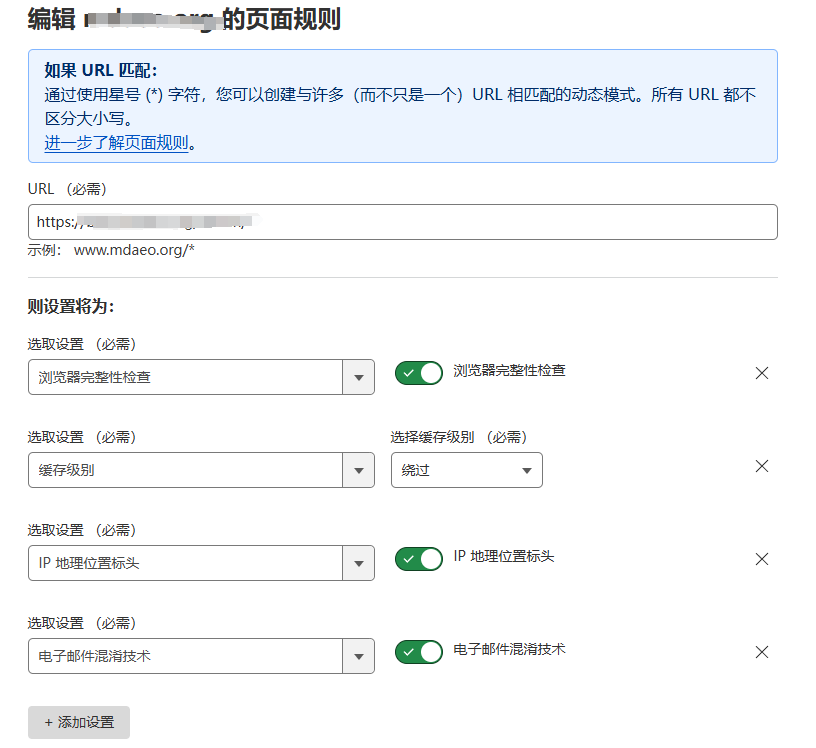Open the IP 地理位置标头 setting combo box
This screenshot has height=748, width=816.
(x=185, y=563)
